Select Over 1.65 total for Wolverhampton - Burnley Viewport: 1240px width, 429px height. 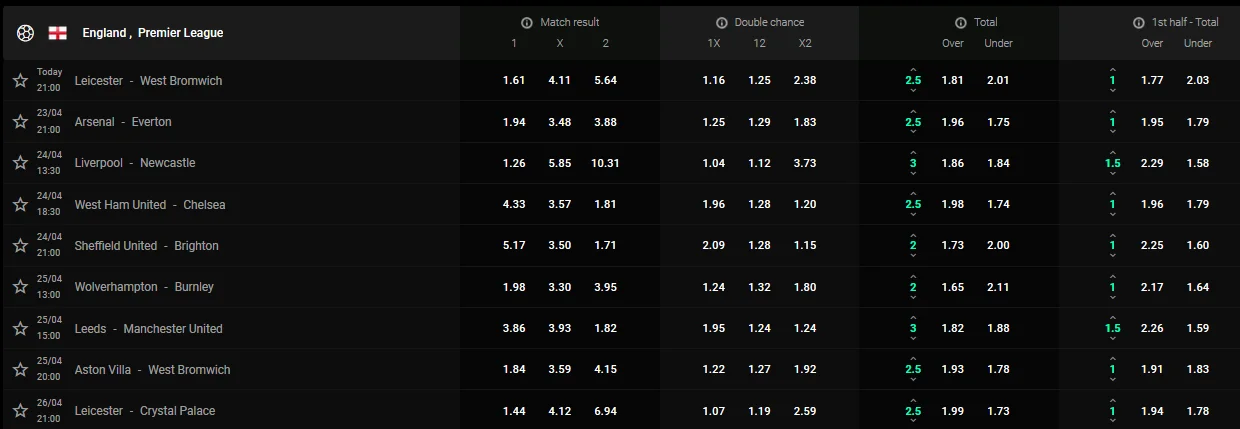point(953,287)
